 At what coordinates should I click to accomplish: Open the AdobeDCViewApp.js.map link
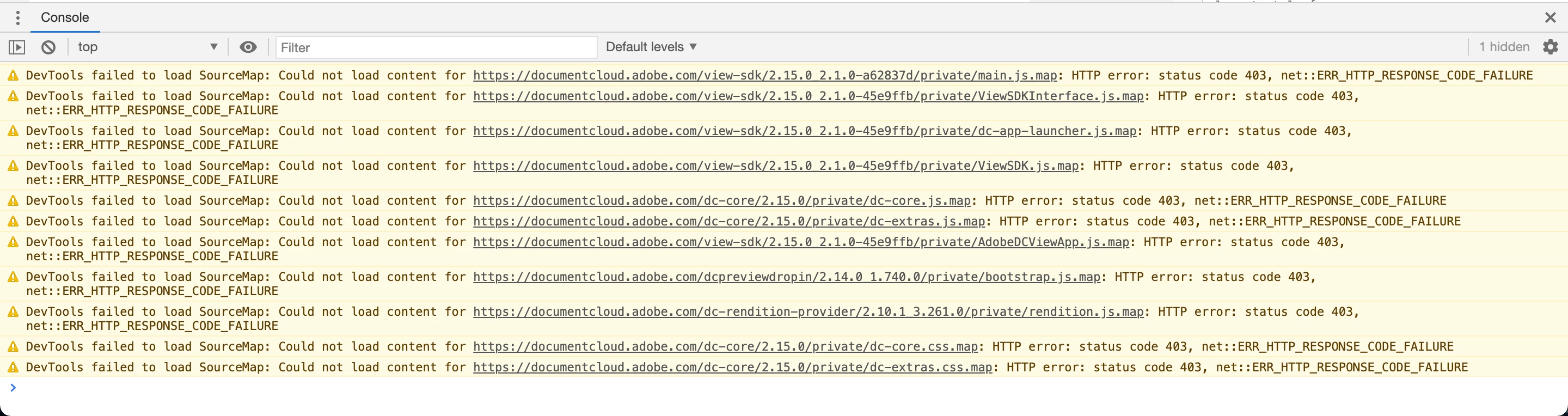click(800, 242)
